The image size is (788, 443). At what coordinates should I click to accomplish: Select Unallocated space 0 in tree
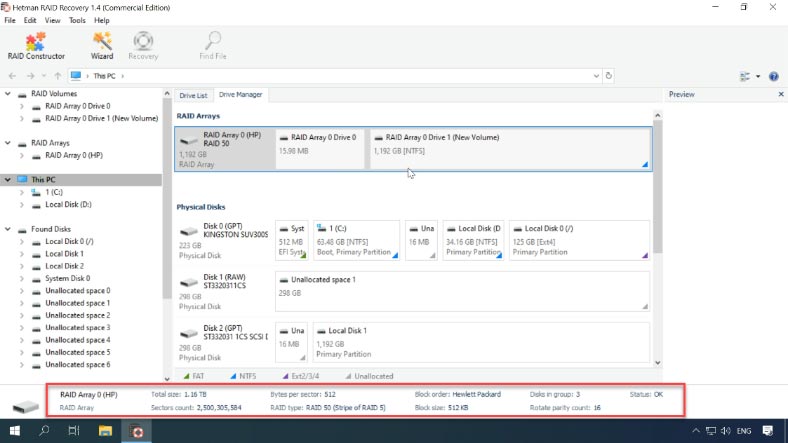(77, 290)
